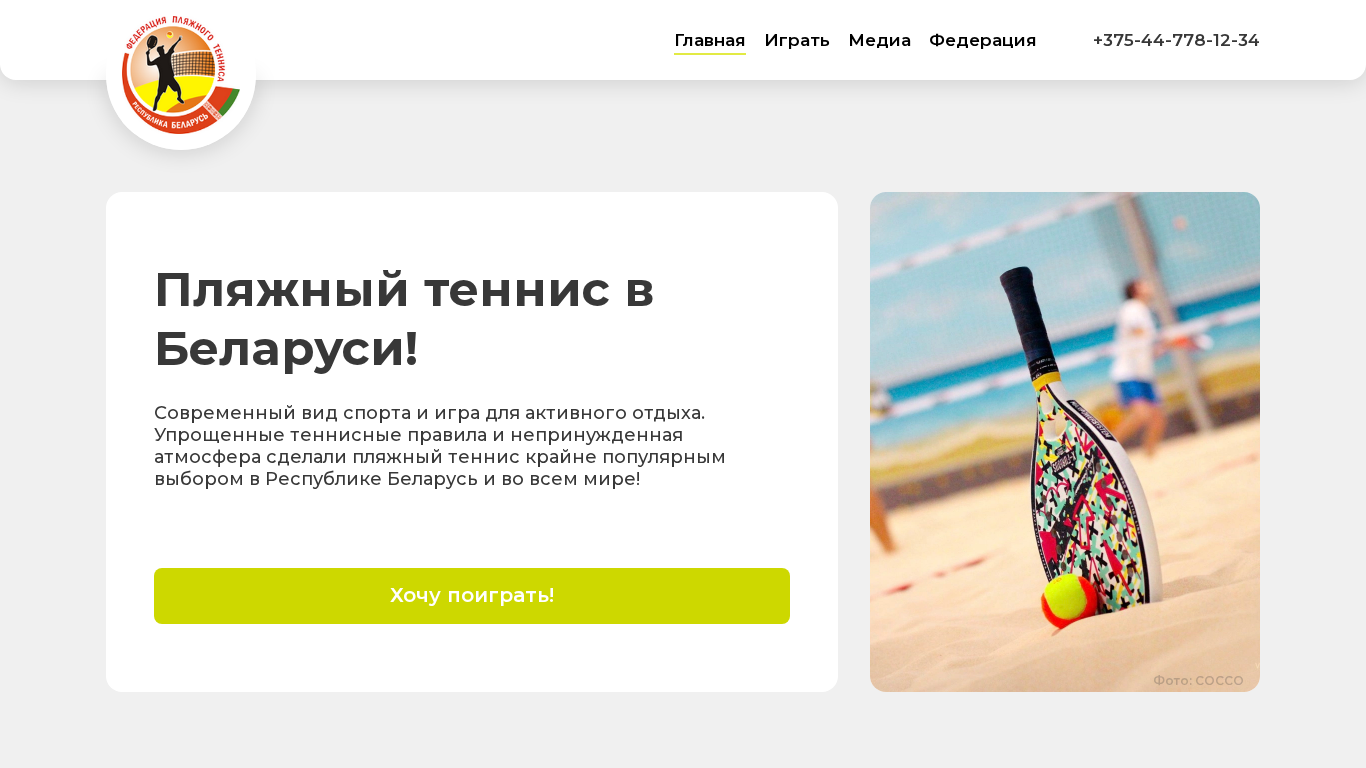
Task: Open the beach racket photo
Action: [x=1065, y=442]
